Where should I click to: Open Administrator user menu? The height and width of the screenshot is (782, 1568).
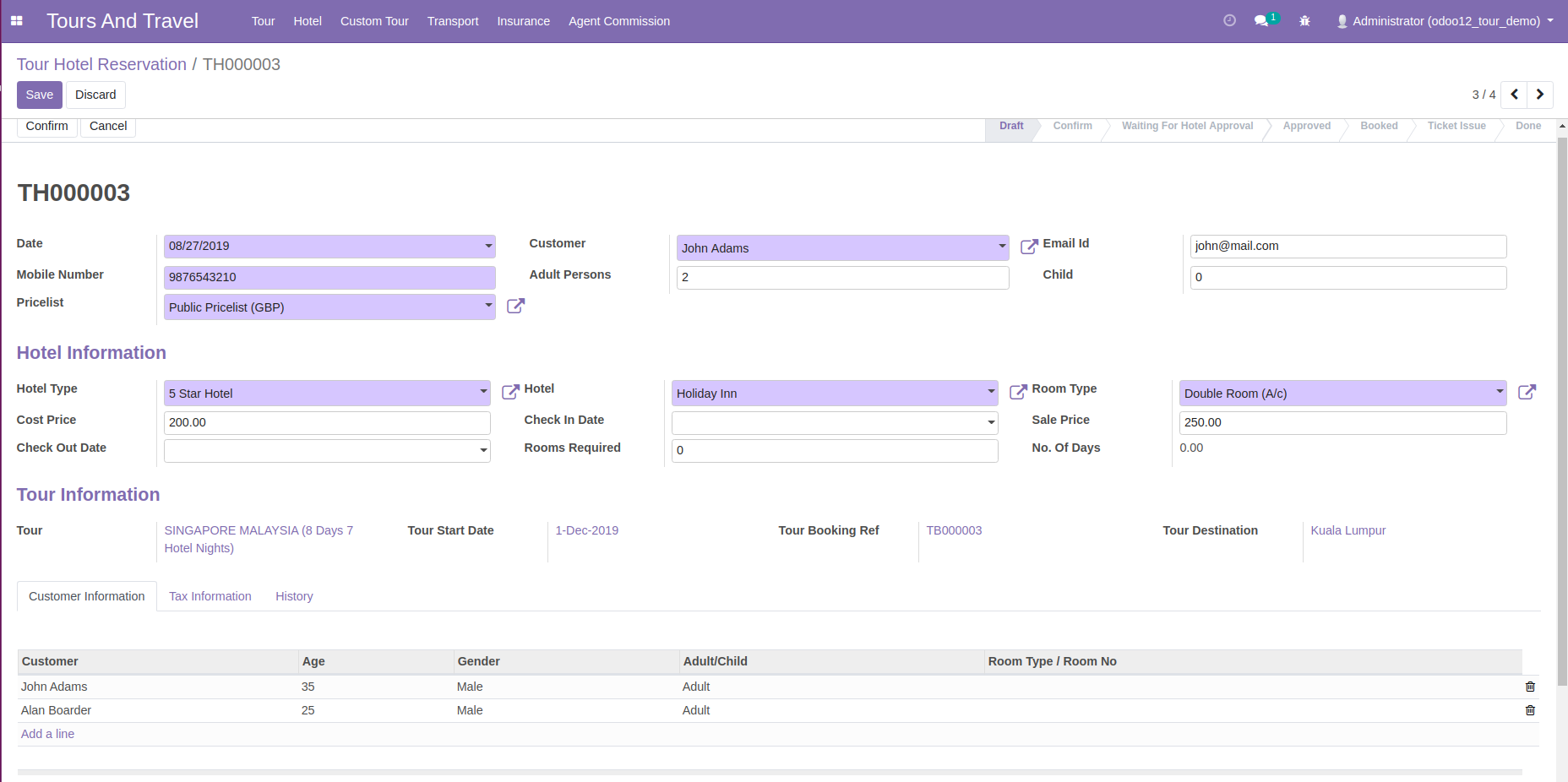pyautogui.click(x=1445, y=21)
